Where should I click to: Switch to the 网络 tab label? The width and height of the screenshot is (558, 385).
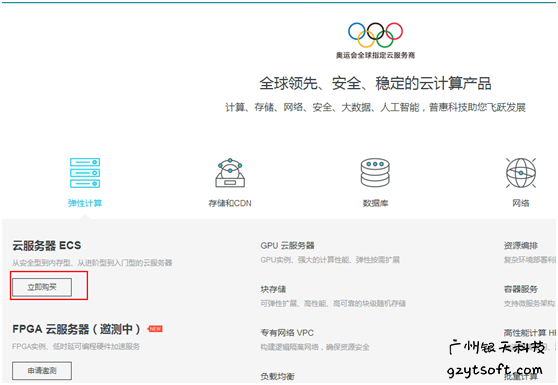(521, 203)
